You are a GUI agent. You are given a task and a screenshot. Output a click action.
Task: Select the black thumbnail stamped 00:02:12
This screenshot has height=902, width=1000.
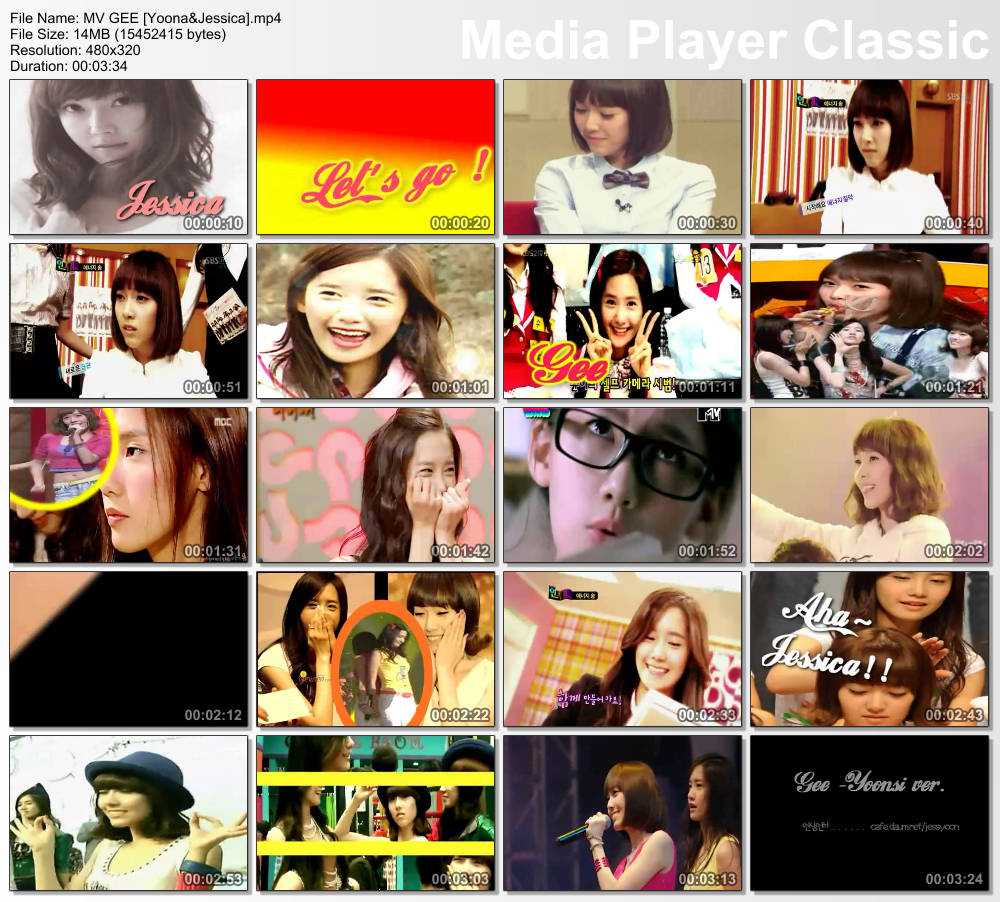click(x=129, y=649)
